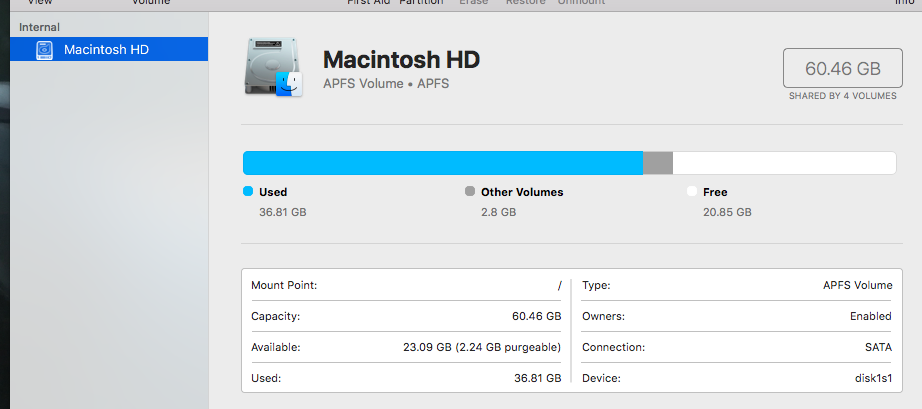This screenshot has width=922, height=409.
Task: Click the 20.85 GB Free value
Action: point(727,212)
